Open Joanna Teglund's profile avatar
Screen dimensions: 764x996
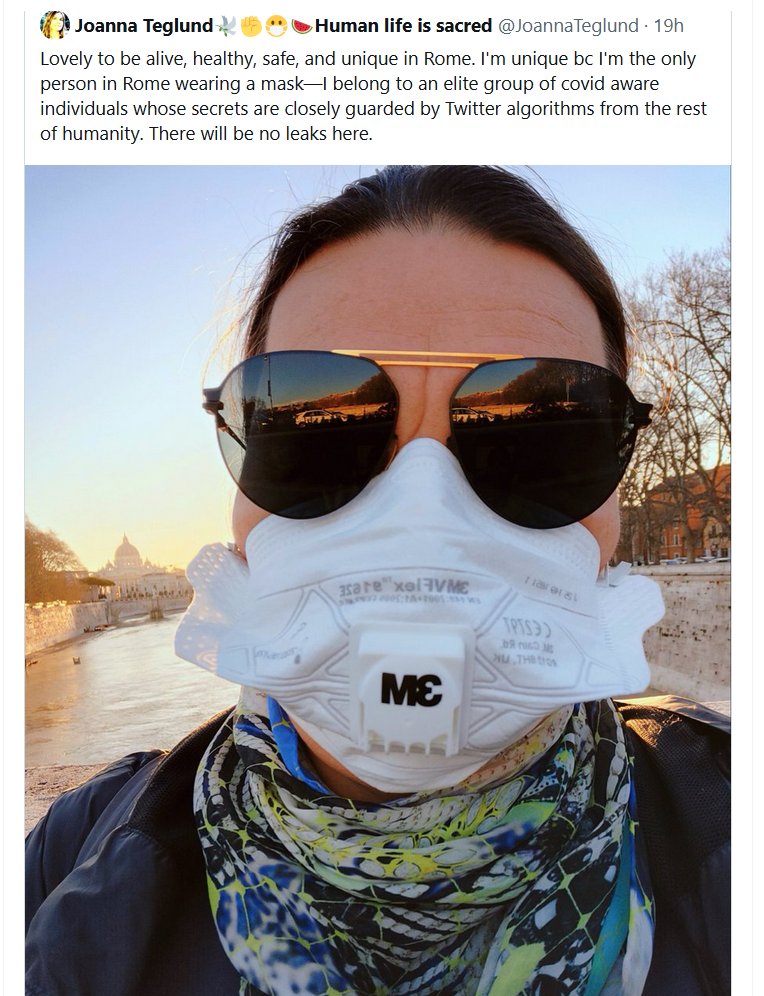coord(55,26)
